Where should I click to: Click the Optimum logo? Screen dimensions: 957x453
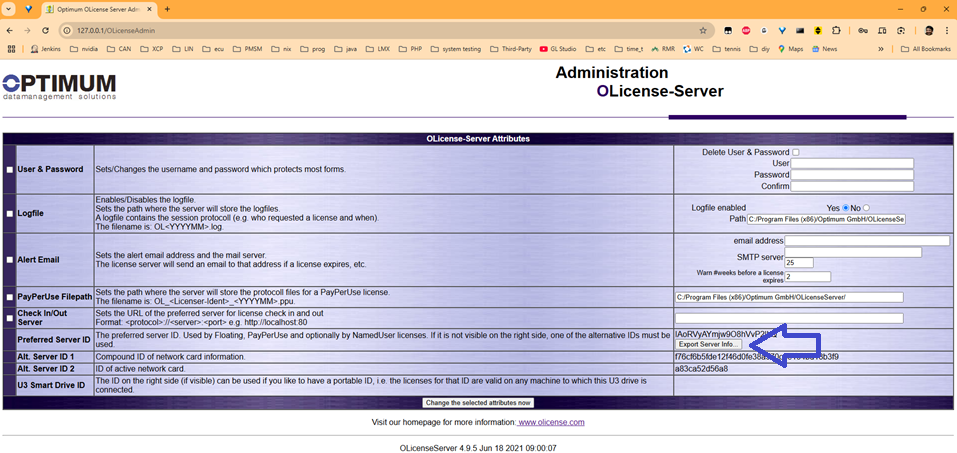59,87
